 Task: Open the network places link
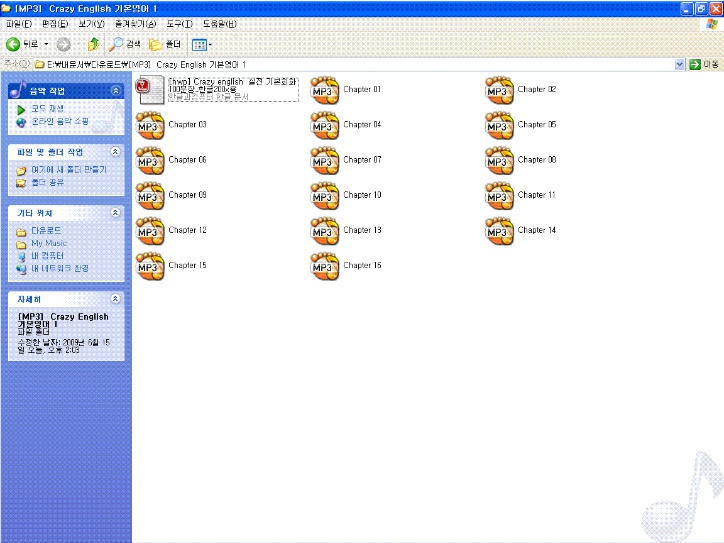[60, 268]
